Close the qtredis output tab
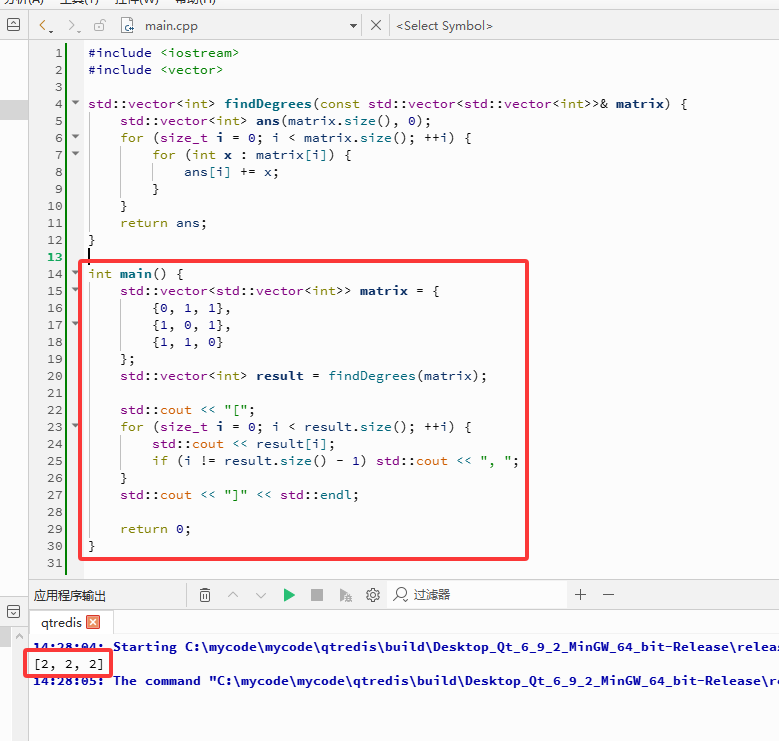Image resolution: width=779 pixels, height=741 pixels. point(93,622)
